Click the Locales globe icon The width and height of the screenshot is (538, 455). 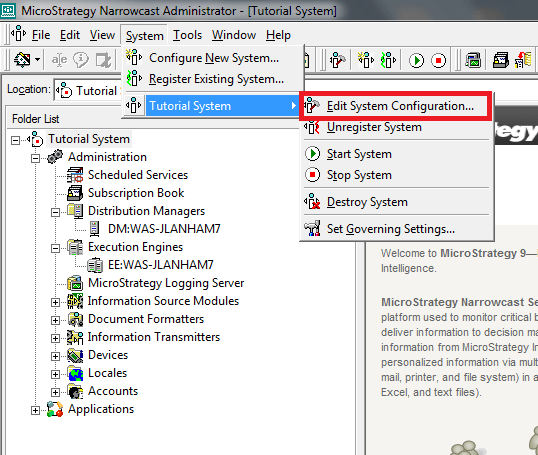pyautogui.click(x=75, y=373)
